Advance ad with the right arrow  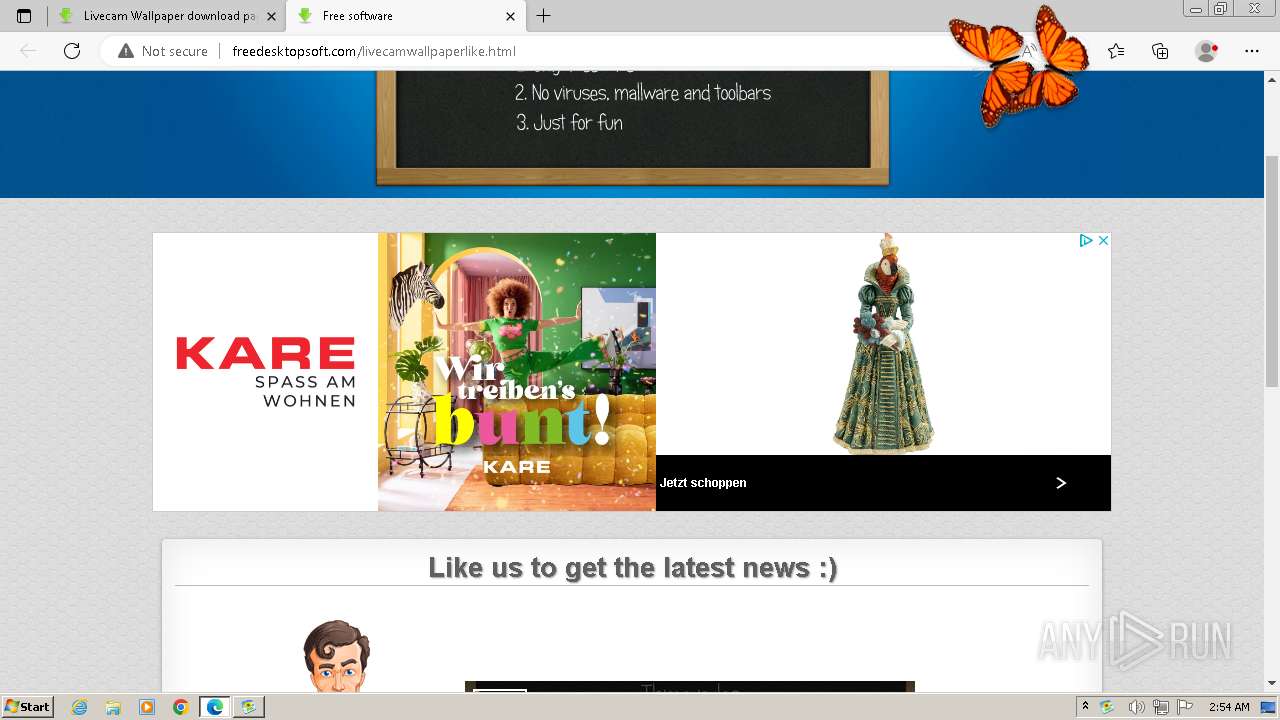click(1061, 483)
